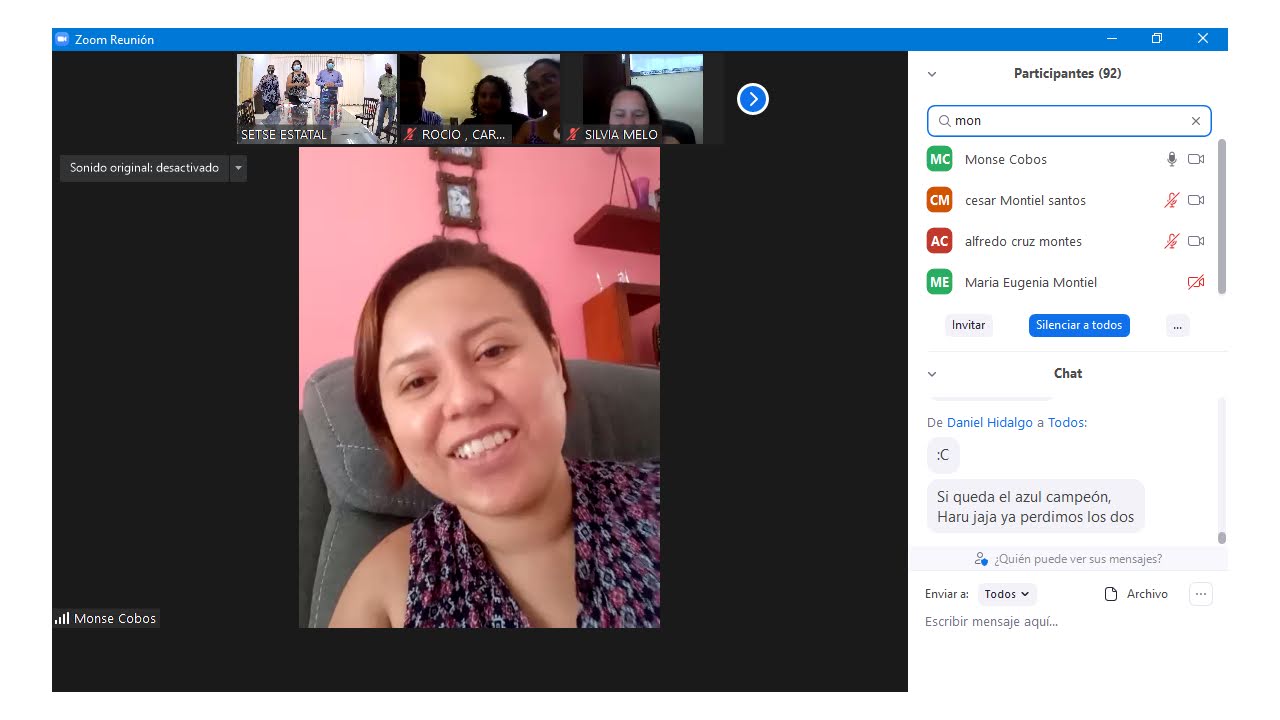Minimize the Zoom Reunión window
Viewport: 1280px width, 720px height.
coord(1112,39)
